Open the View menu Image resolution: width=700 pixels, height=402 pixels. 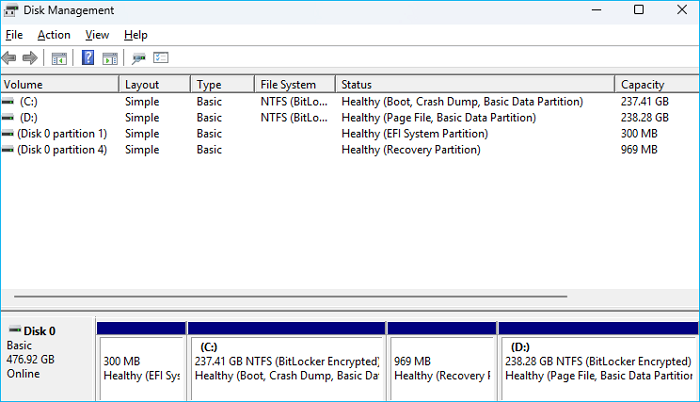[x=97, y=35]
